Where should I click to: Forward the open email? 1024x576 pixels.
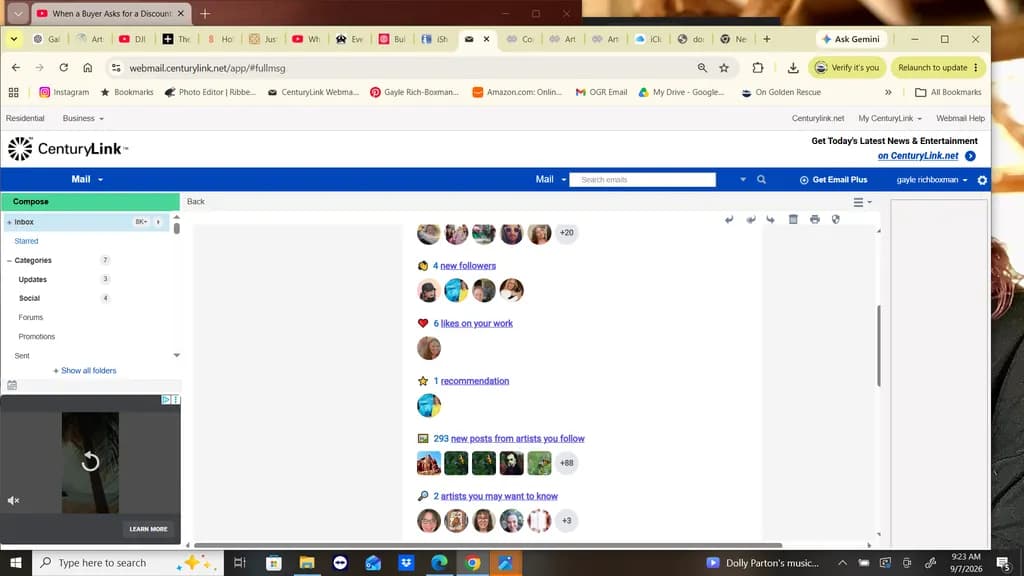point(771,219)
